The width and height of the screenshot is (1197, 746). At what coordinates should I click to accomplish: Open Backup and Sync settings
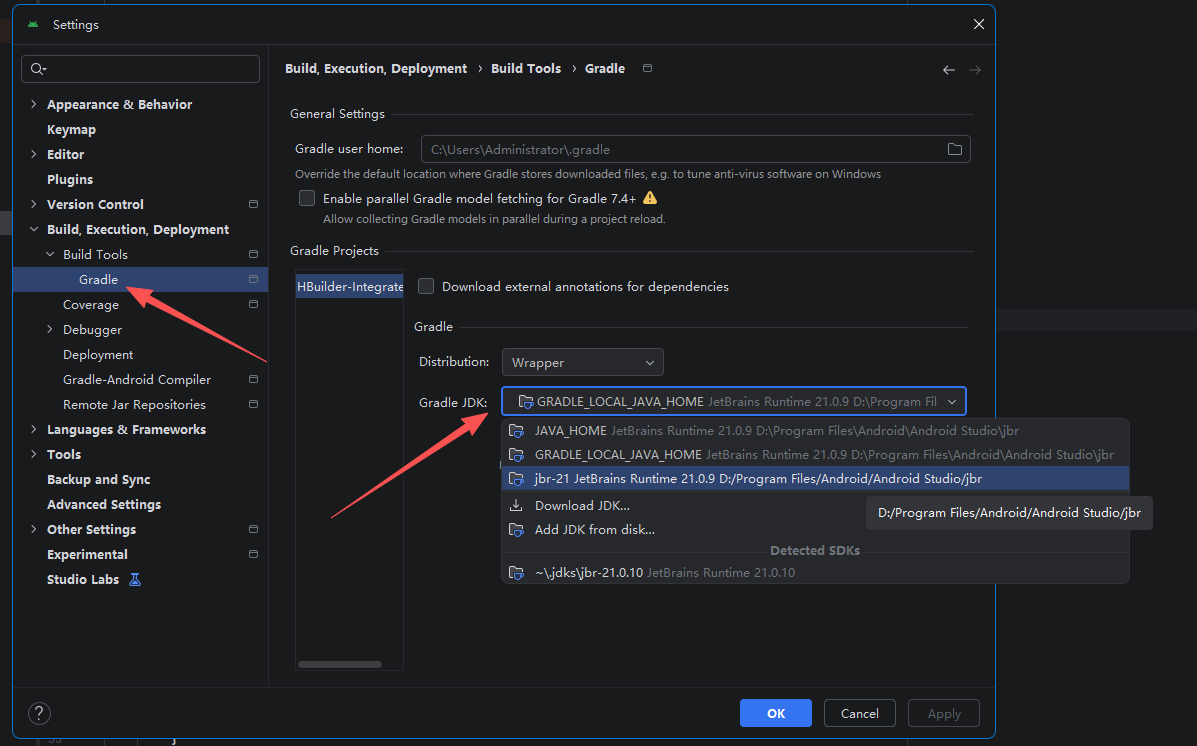click(x=98, y=480)
